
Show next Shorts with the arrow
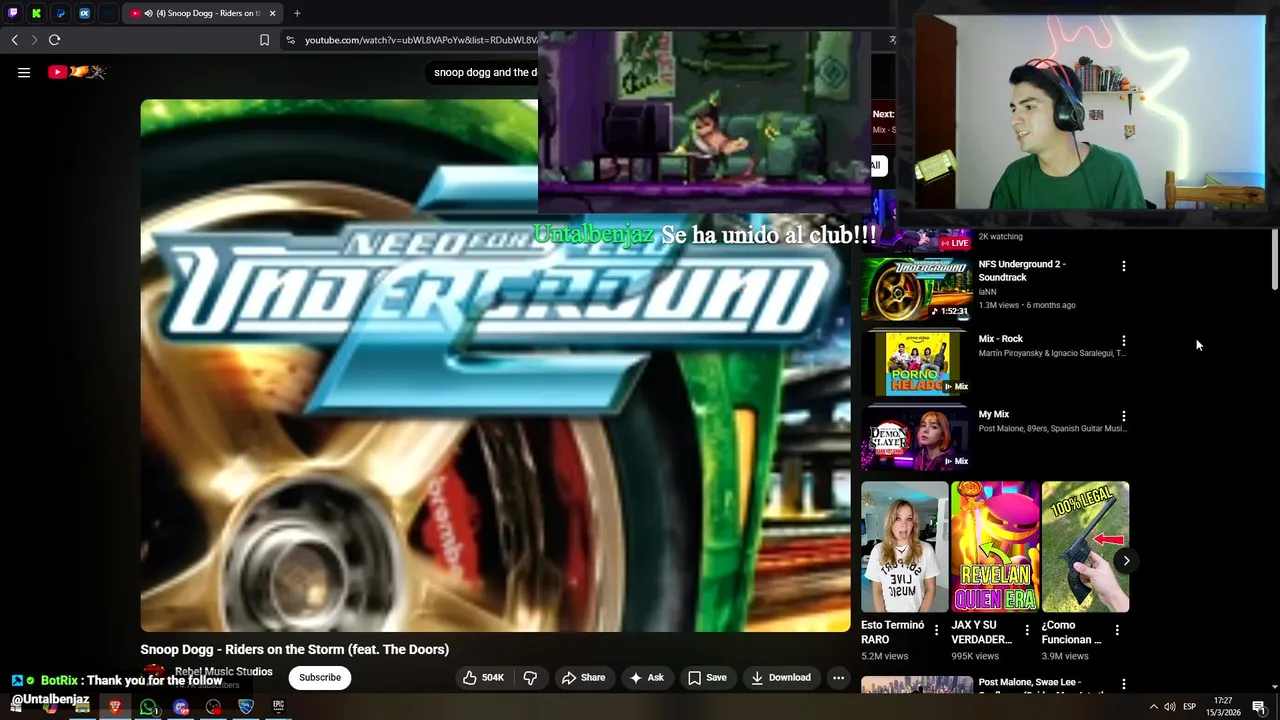1126,560
